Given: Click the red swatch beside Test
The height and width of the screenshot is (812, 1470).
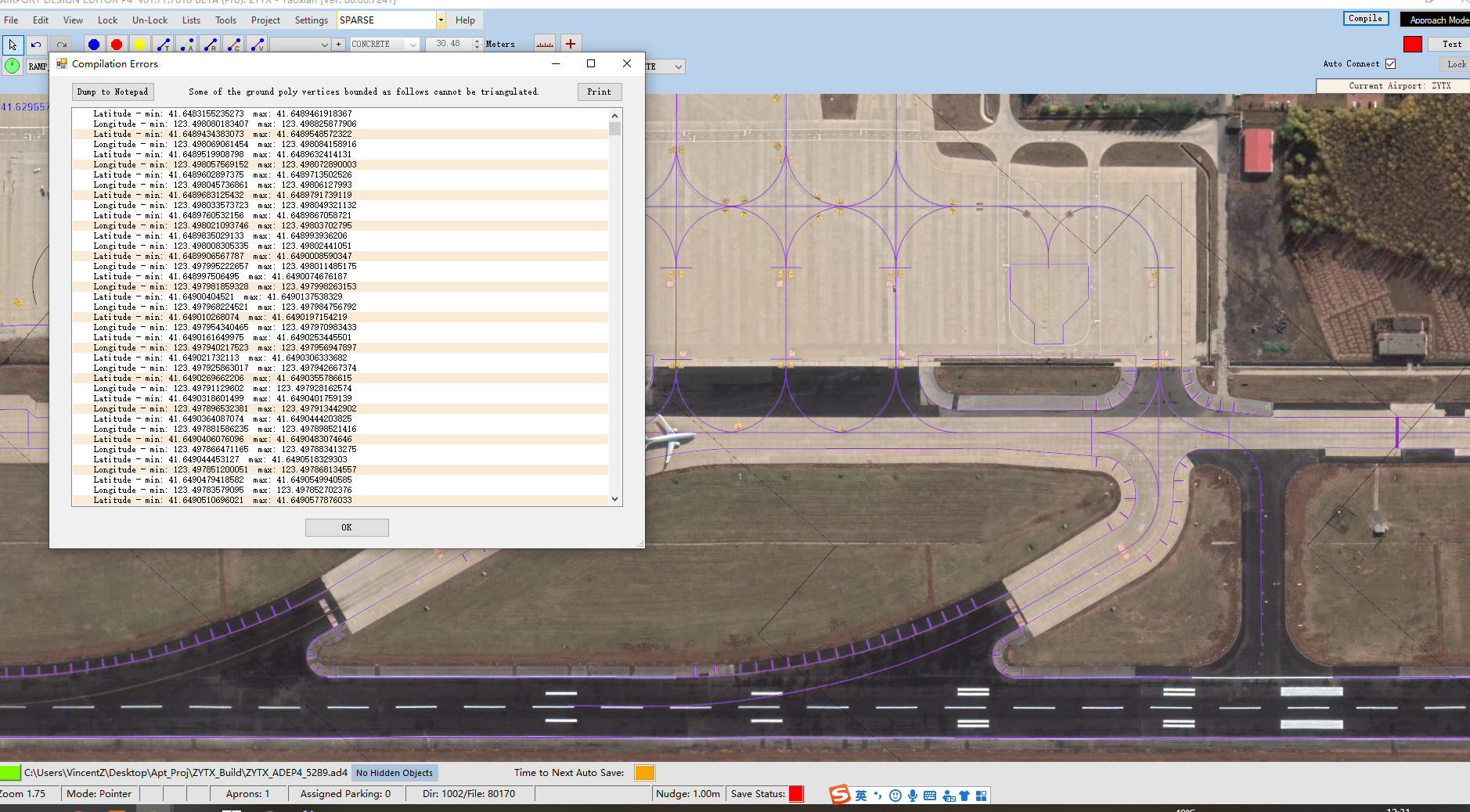Looking at the screenshot, I should [x=1412, y=45].
